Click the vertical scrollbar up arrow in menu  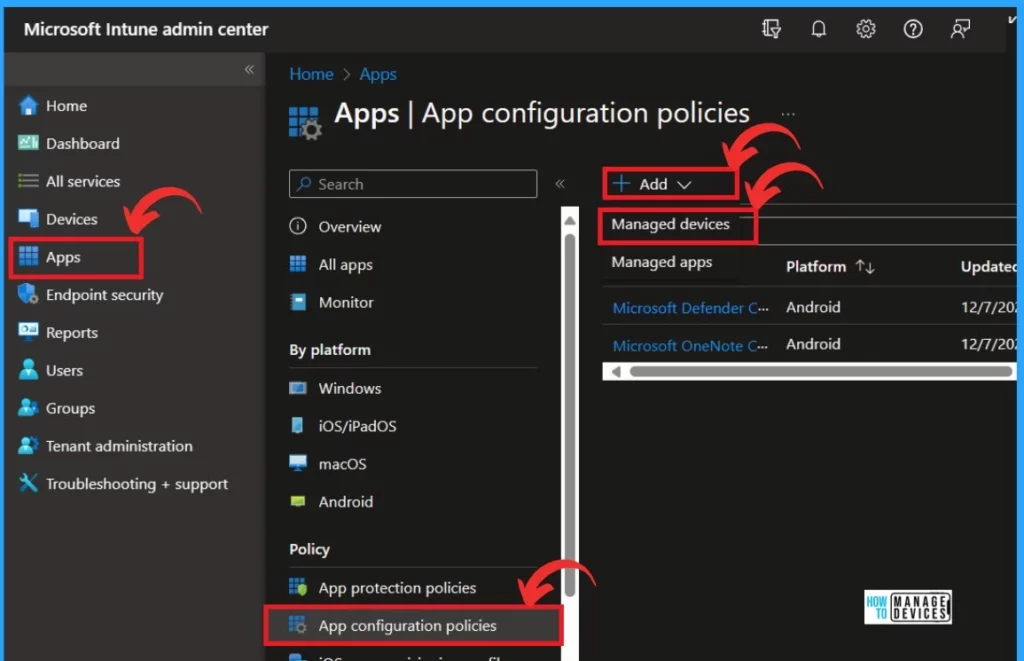(569, 221)
